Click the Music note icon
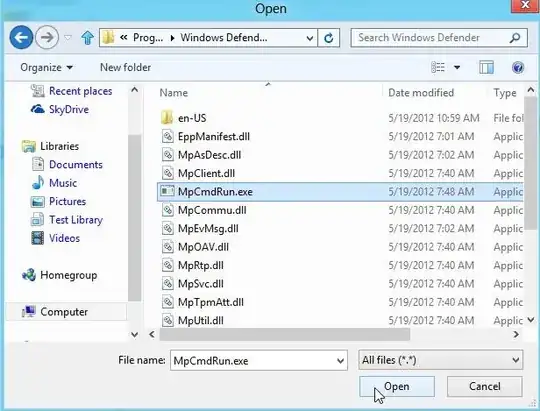Screen dimensions: 540x411 coord(38,182)
